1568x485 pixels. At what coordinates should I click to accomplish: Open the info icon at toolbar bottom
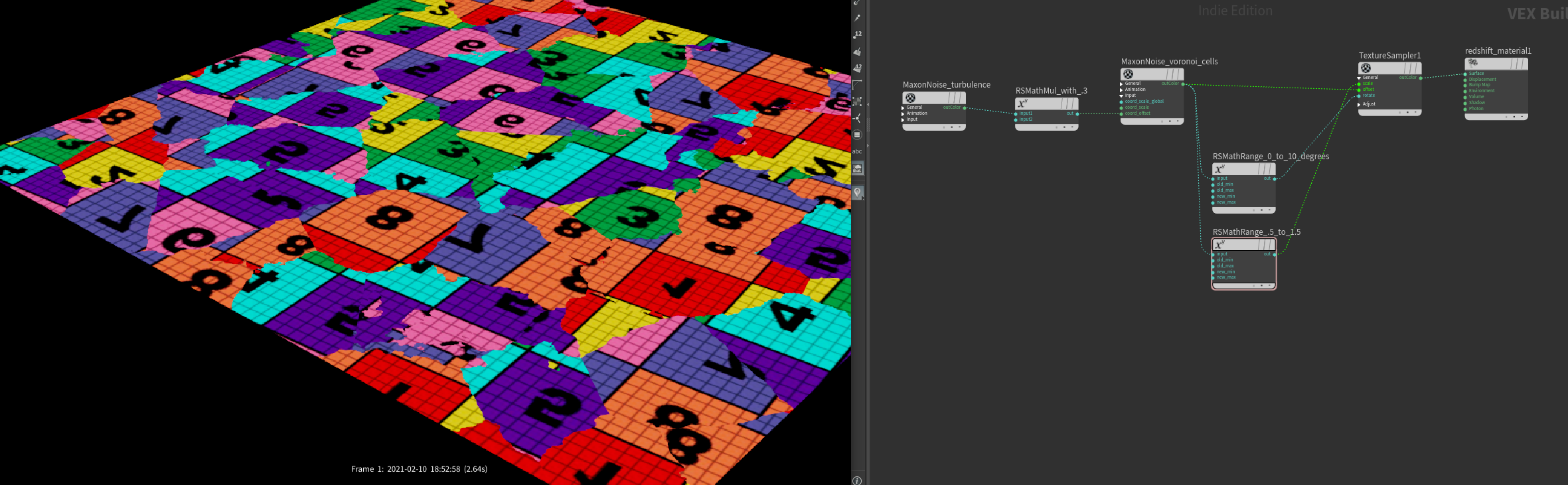point(857,480)
